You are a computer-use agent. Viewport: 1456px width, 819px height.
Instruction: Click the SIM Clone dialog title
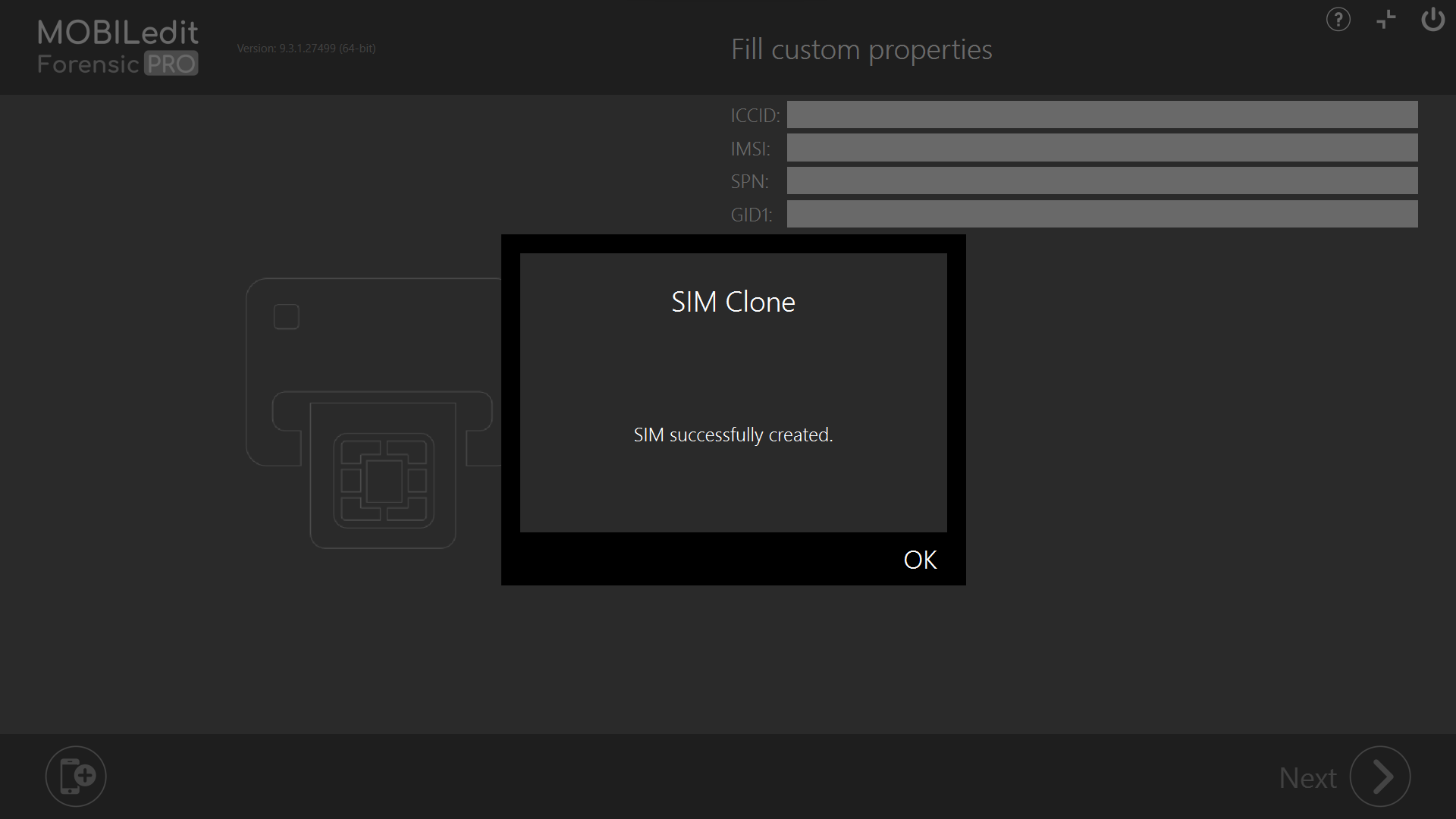(733, 301)
